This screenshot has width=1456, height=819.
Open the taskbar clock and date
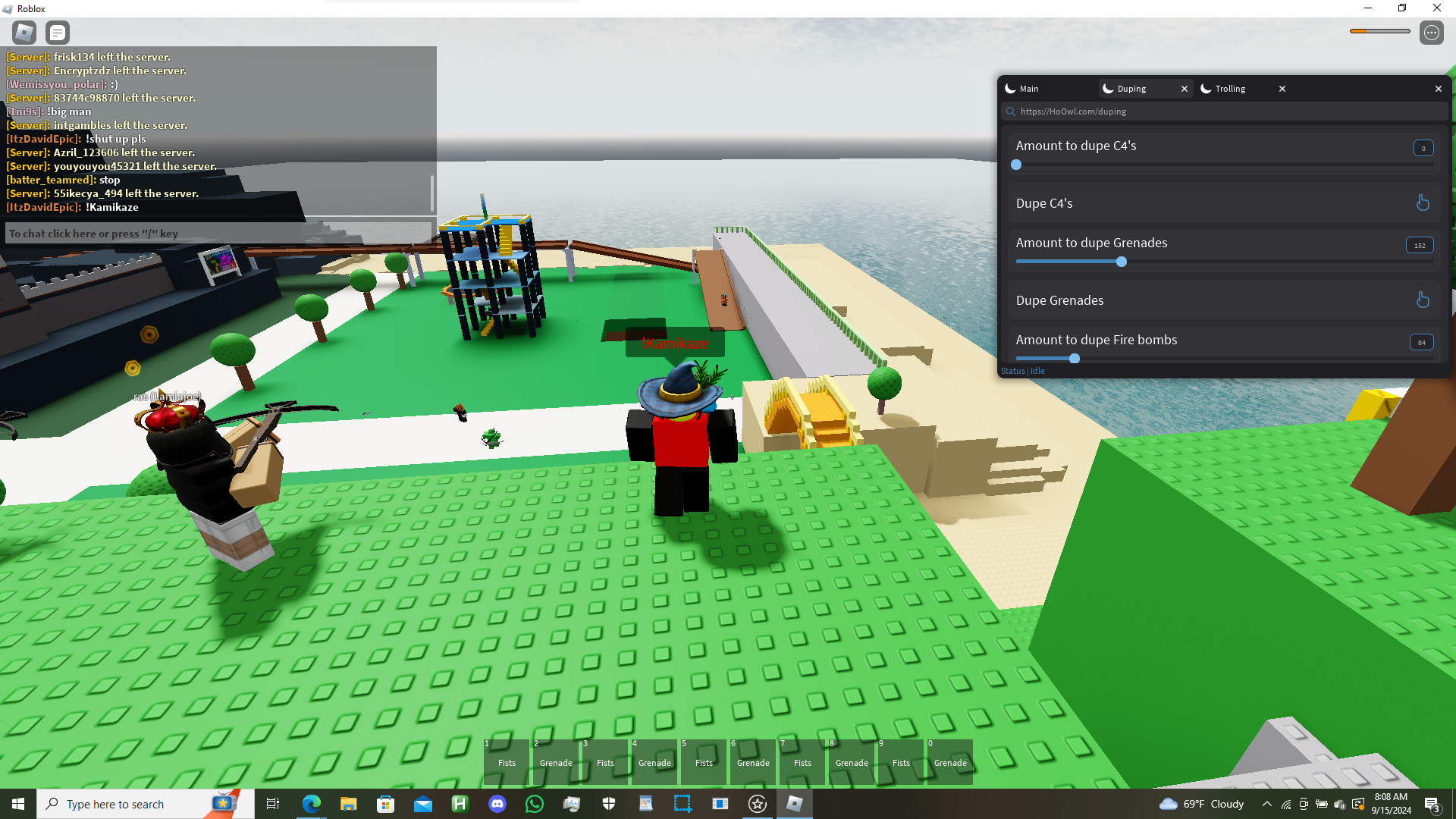pyautogui.click(x=1391, y=804)
